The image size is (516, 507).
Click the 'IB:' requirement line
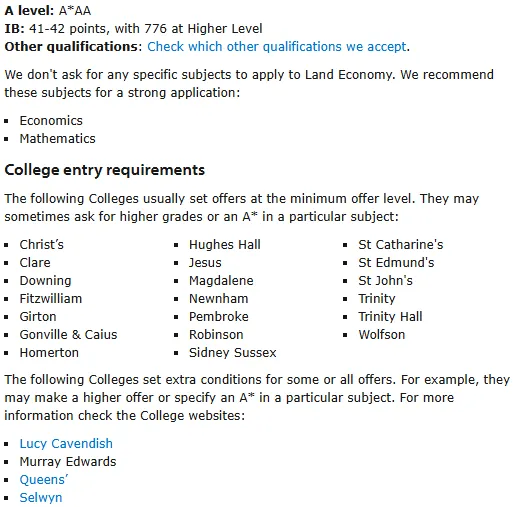133,29
